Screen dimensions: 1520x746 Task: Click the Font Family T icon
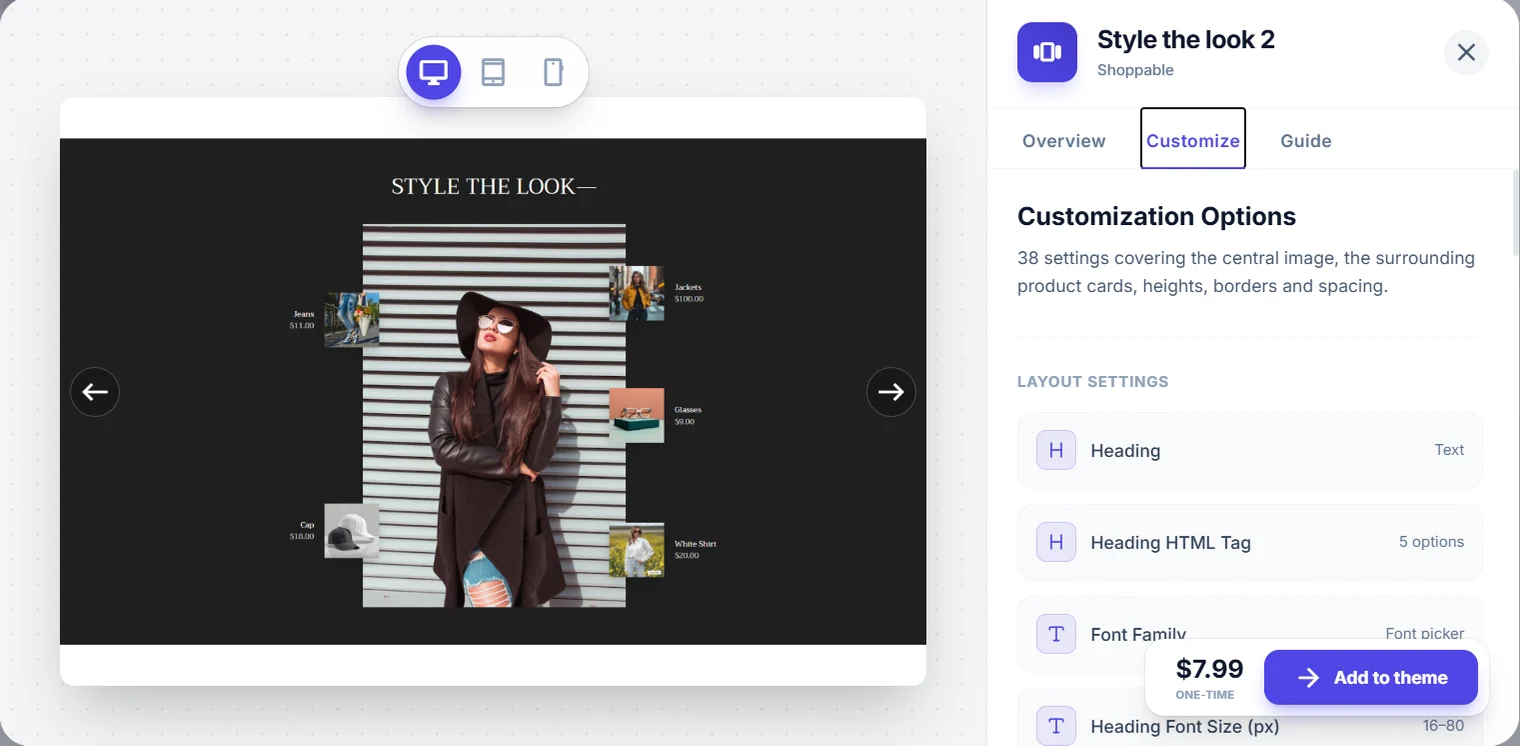(1056, 634)
